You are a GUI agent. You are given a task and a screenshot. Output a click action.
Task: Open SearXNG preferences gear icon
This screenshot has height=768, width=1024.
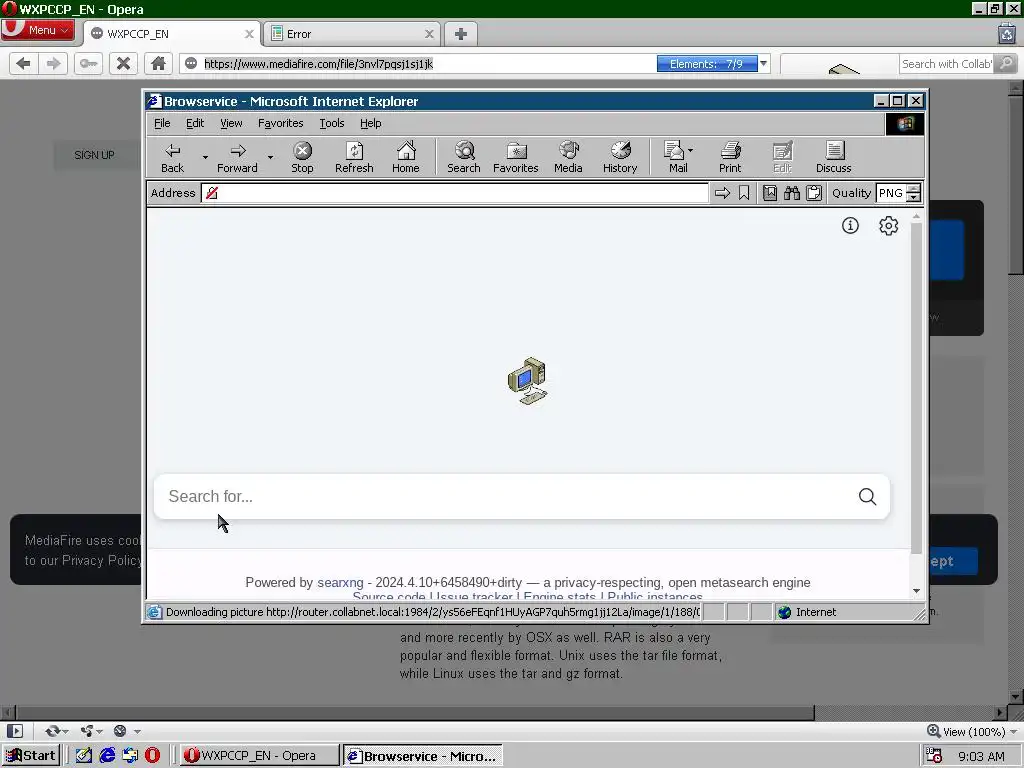coord(888,225)
